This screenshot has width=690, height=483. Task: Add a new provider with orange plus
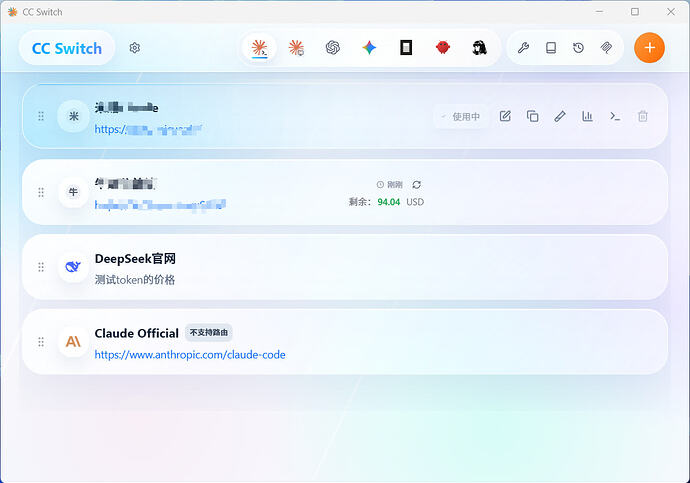click(649, 48)
